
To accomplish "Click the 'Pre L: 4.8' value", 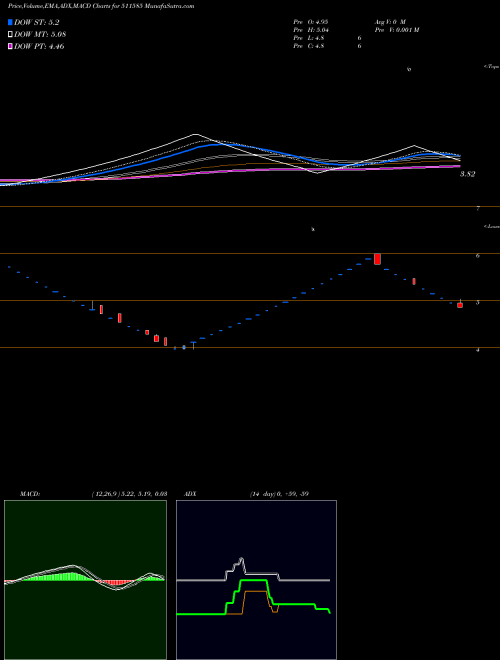I will pos(309,38).
